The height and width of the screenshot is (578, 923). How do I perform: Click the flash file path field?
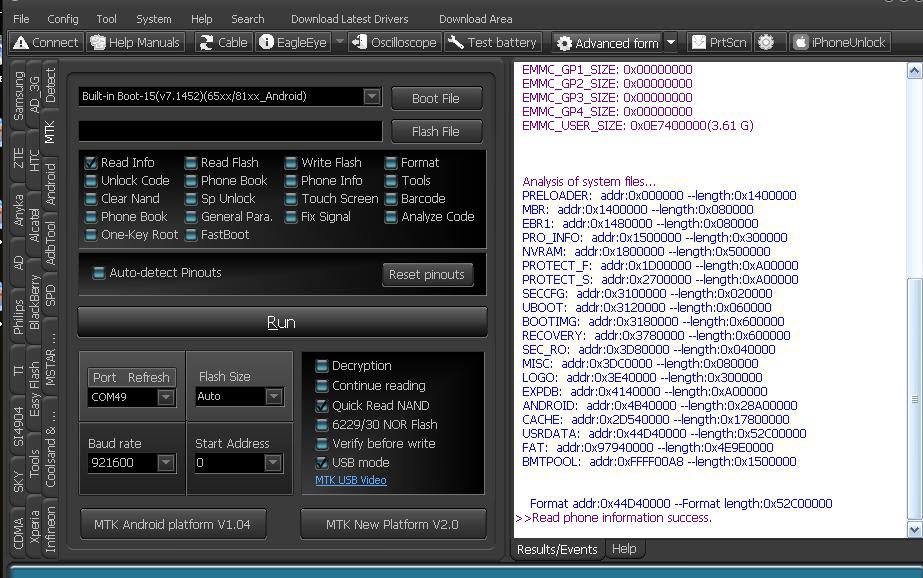[230, 131]
